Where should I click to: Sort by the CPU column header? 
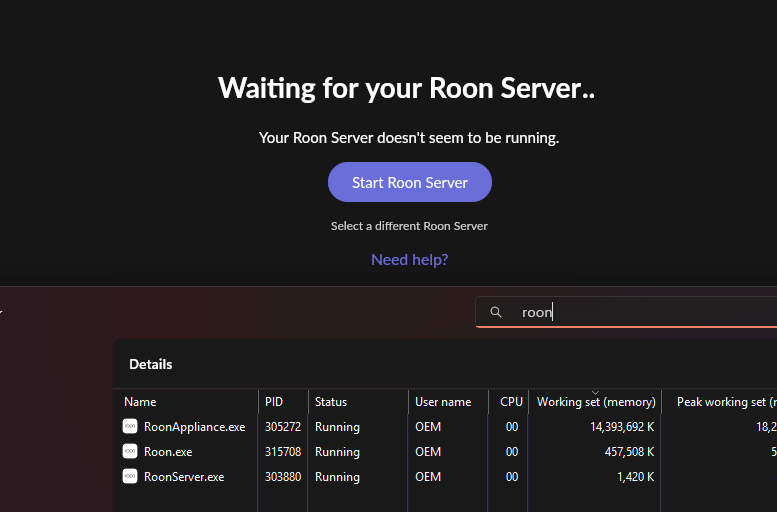[511, 402]
